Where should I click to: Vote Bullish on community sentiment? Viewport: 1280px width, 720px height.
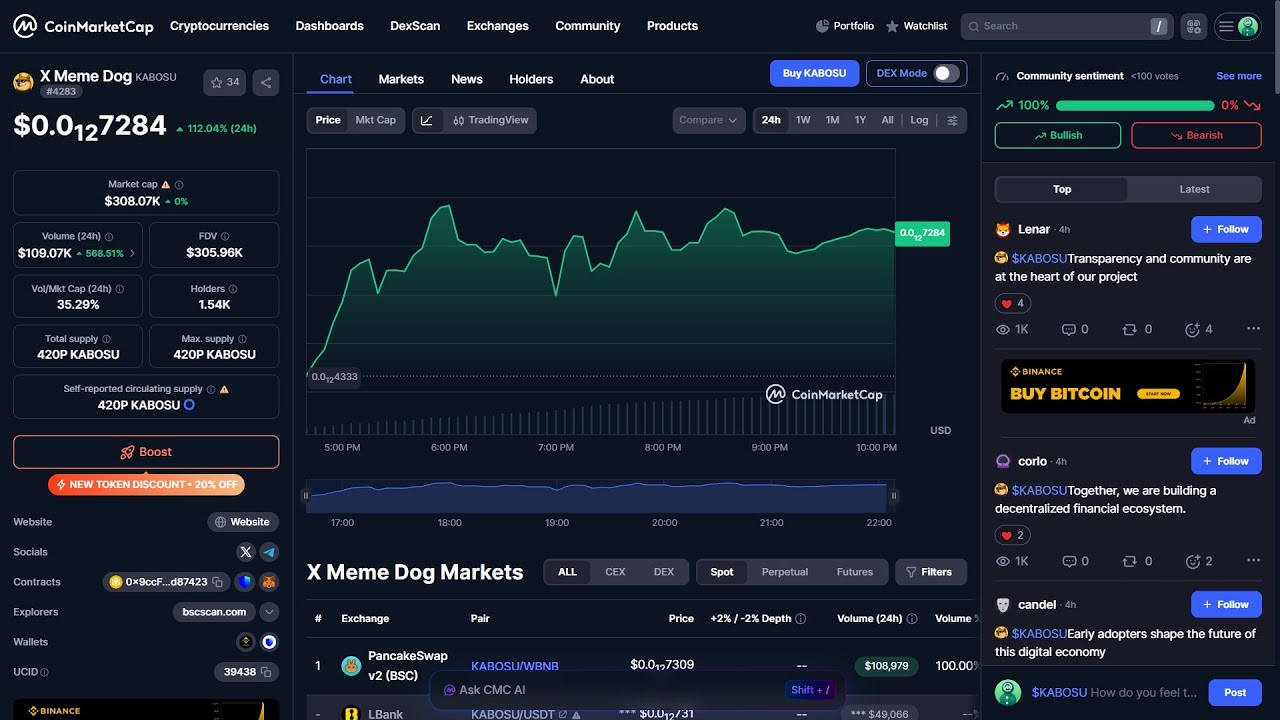[1058, 135]
